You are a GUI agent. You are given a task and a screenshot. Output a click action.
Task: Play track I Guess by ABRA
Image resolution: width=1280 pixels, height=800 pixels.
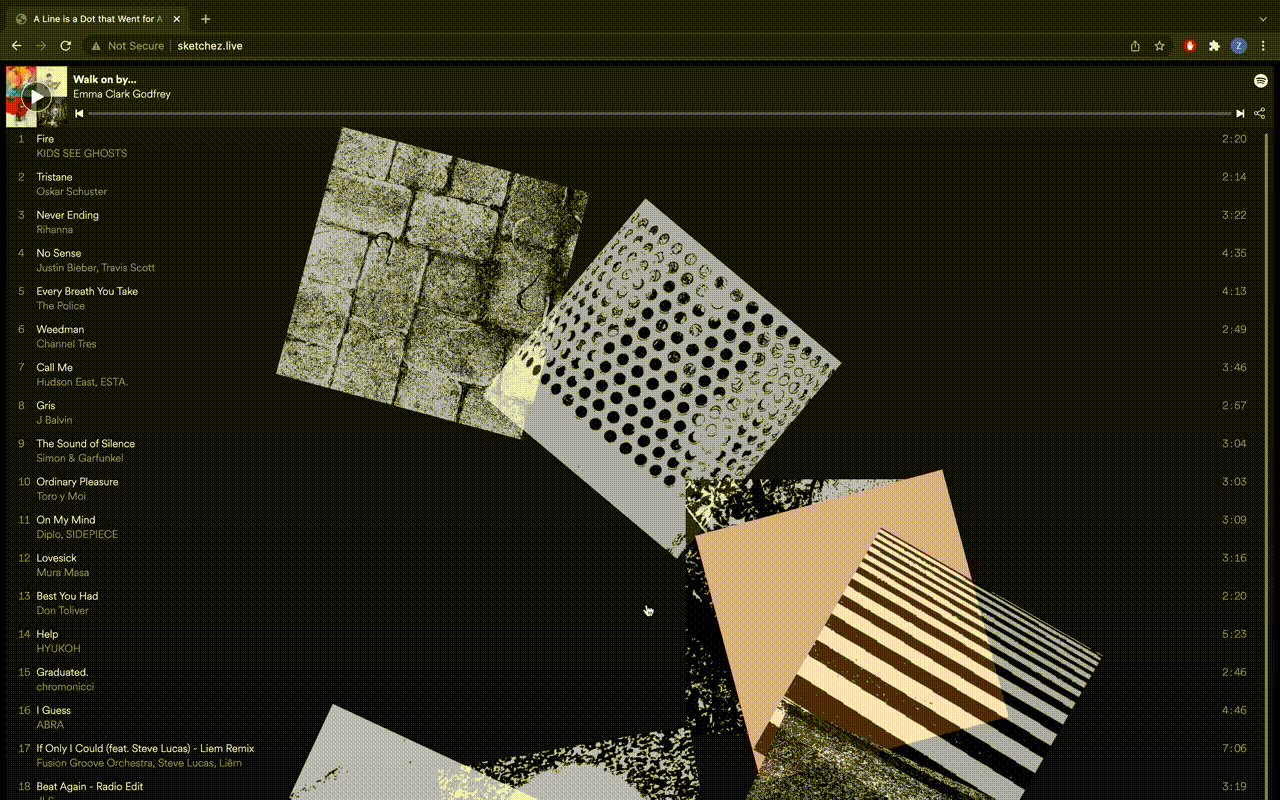pos(633,717)
